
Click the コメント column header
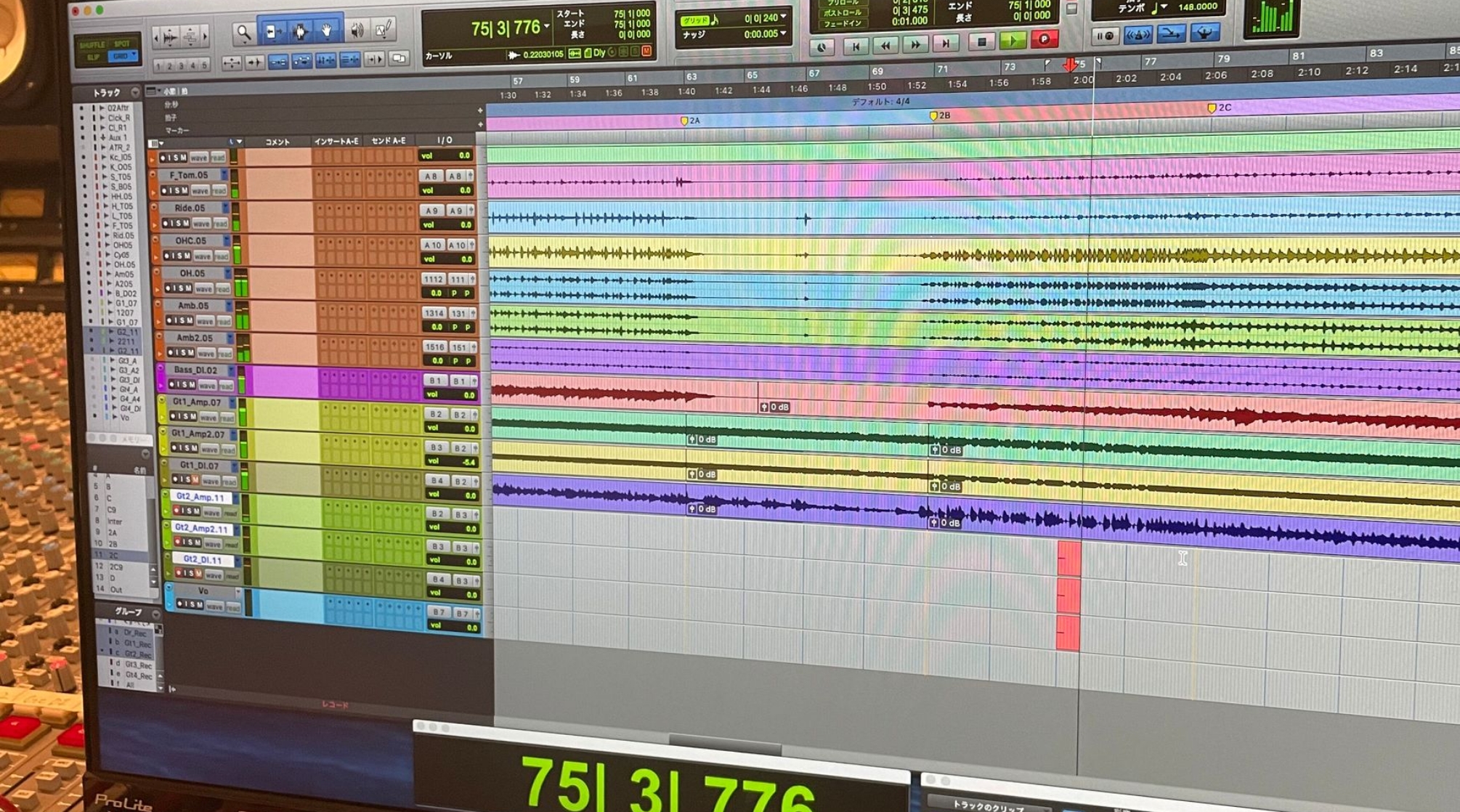tap(277, 142)
